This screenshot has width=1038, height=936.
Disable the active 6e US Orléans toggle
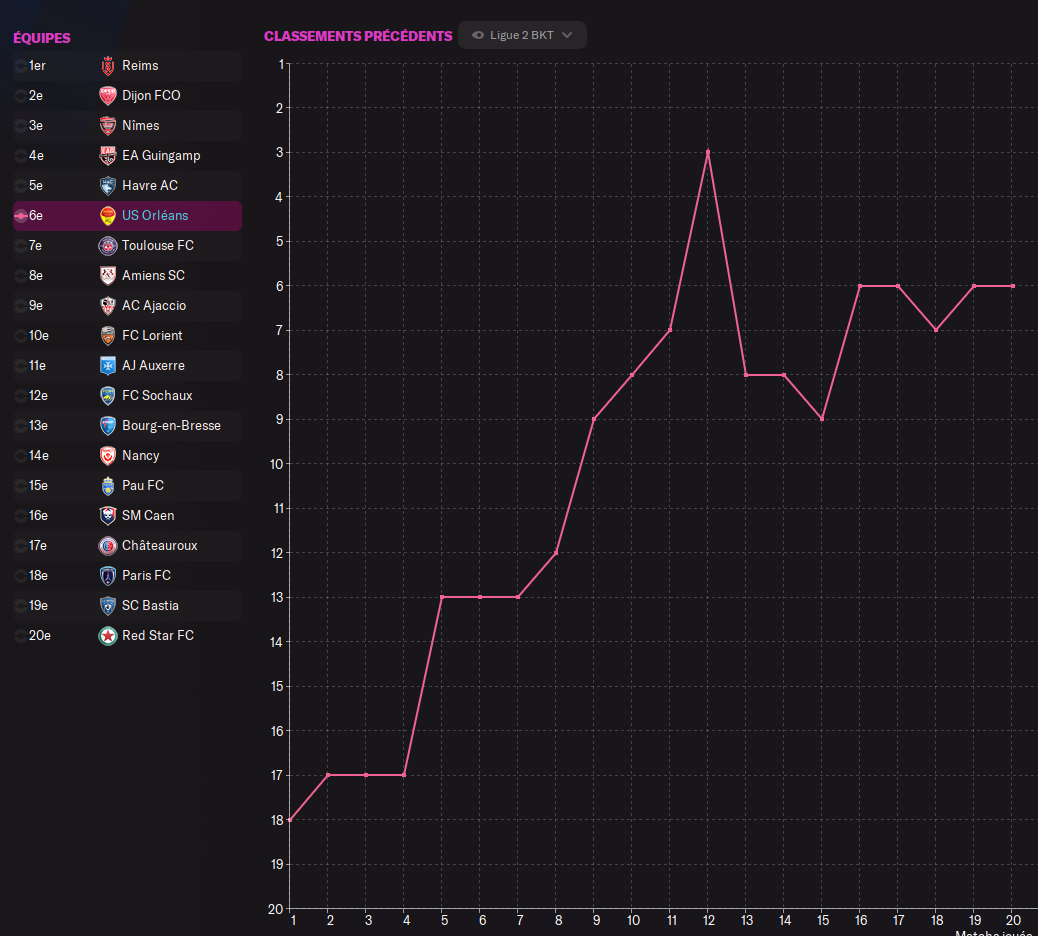click(x=21, y=216)
